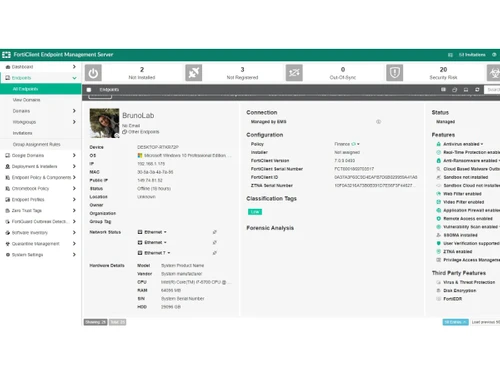Click the System Settings gear icon
The width and height of the screenshot is (500, 375).
tap(8, 255)
